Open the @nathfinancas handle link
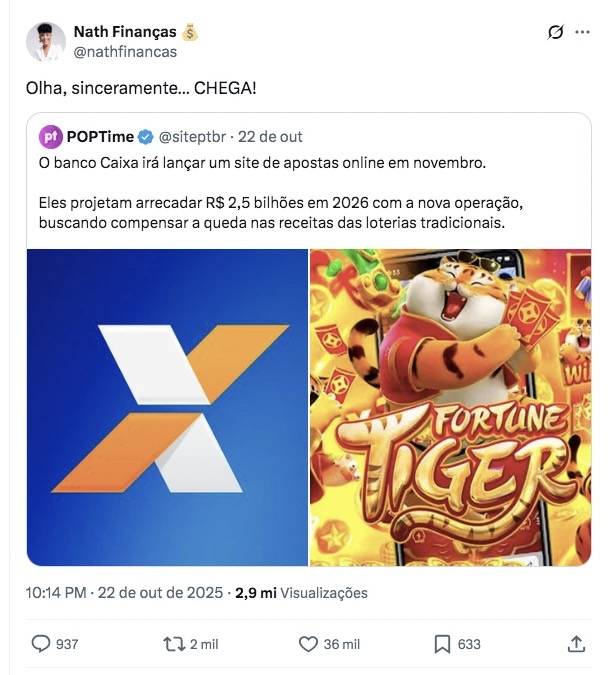Image resolution: width=608 pixels, height=675 pixels. pyautogui.click(x=125, y=52)
